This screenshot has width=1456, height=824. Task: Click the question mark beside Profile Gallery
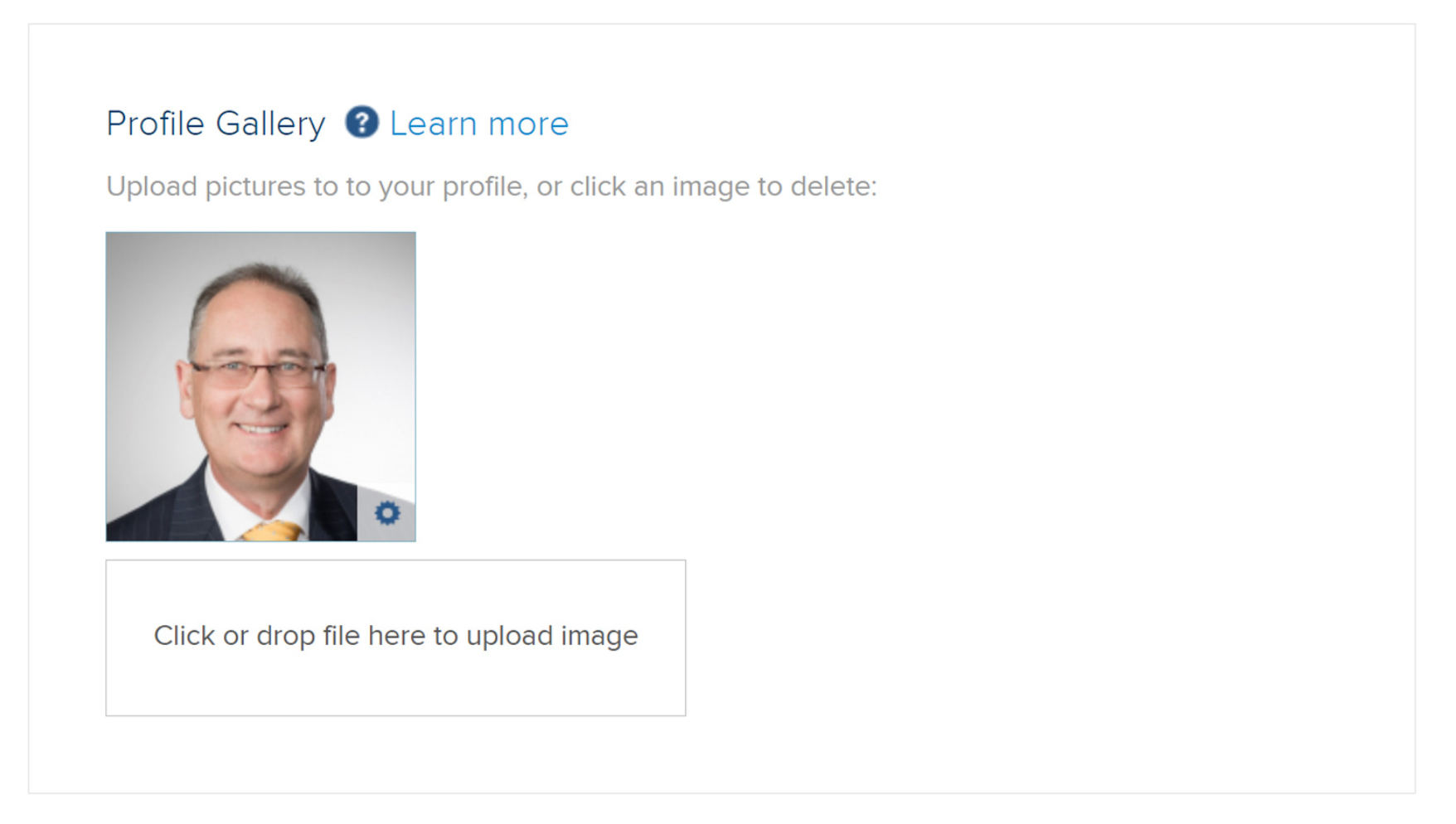363,124
